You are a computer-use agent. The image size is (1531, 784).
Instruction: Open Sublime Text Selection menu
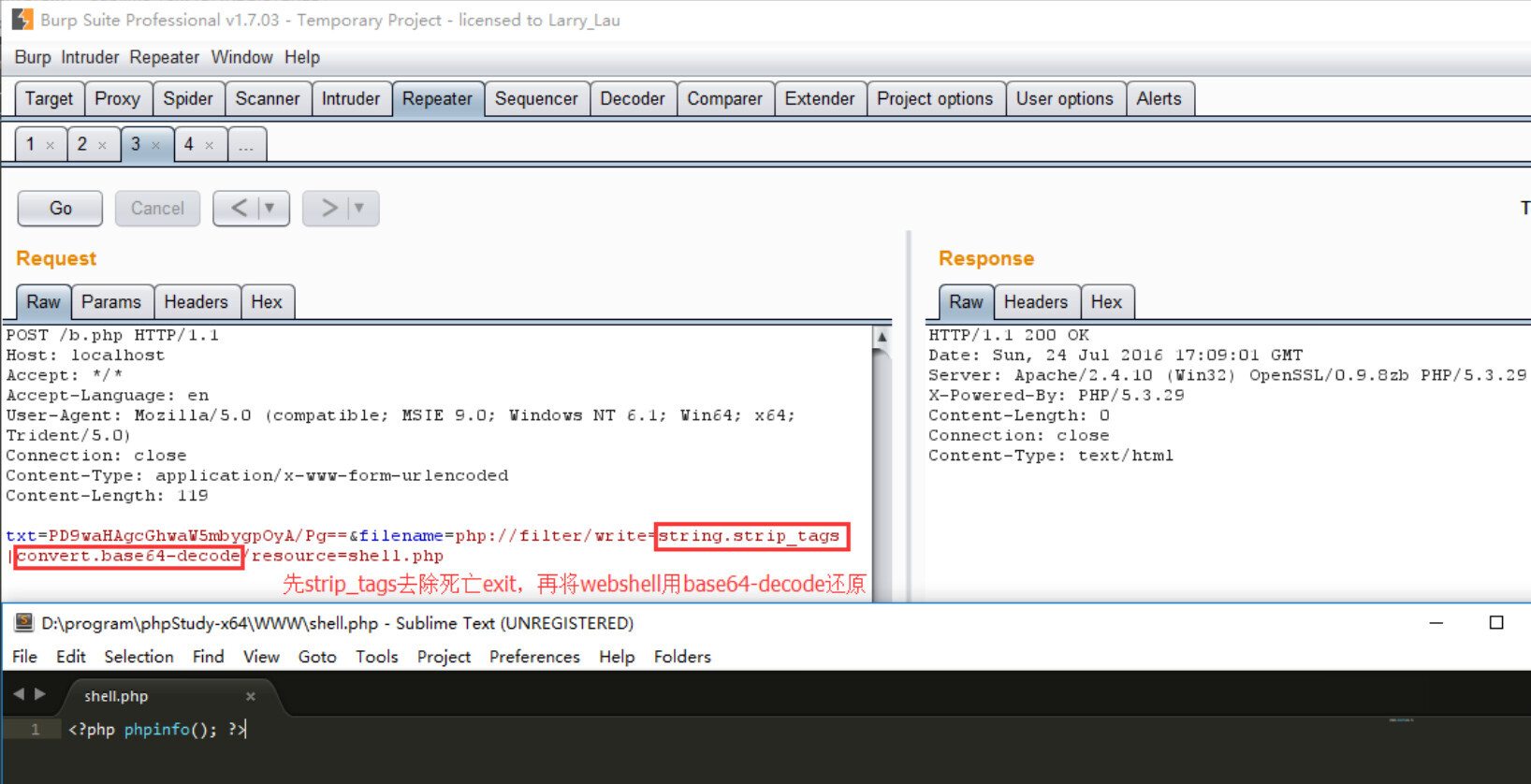[x=139, y=657]
